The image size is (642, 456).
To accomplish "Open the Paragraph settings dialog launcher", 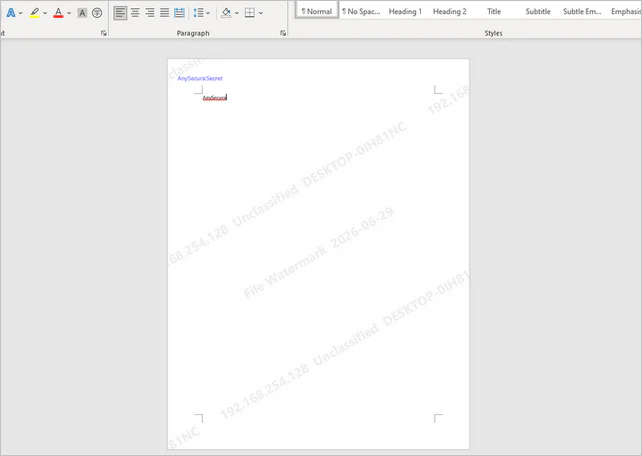I will click(x=283, y=33).
